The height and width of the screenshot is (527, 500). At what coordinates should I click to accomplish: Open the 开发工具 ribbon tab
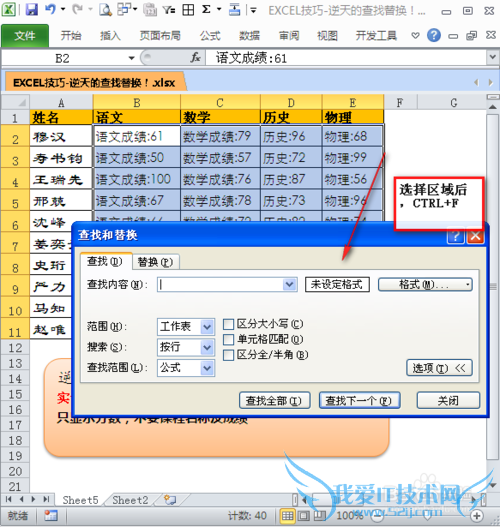point(376,35)
